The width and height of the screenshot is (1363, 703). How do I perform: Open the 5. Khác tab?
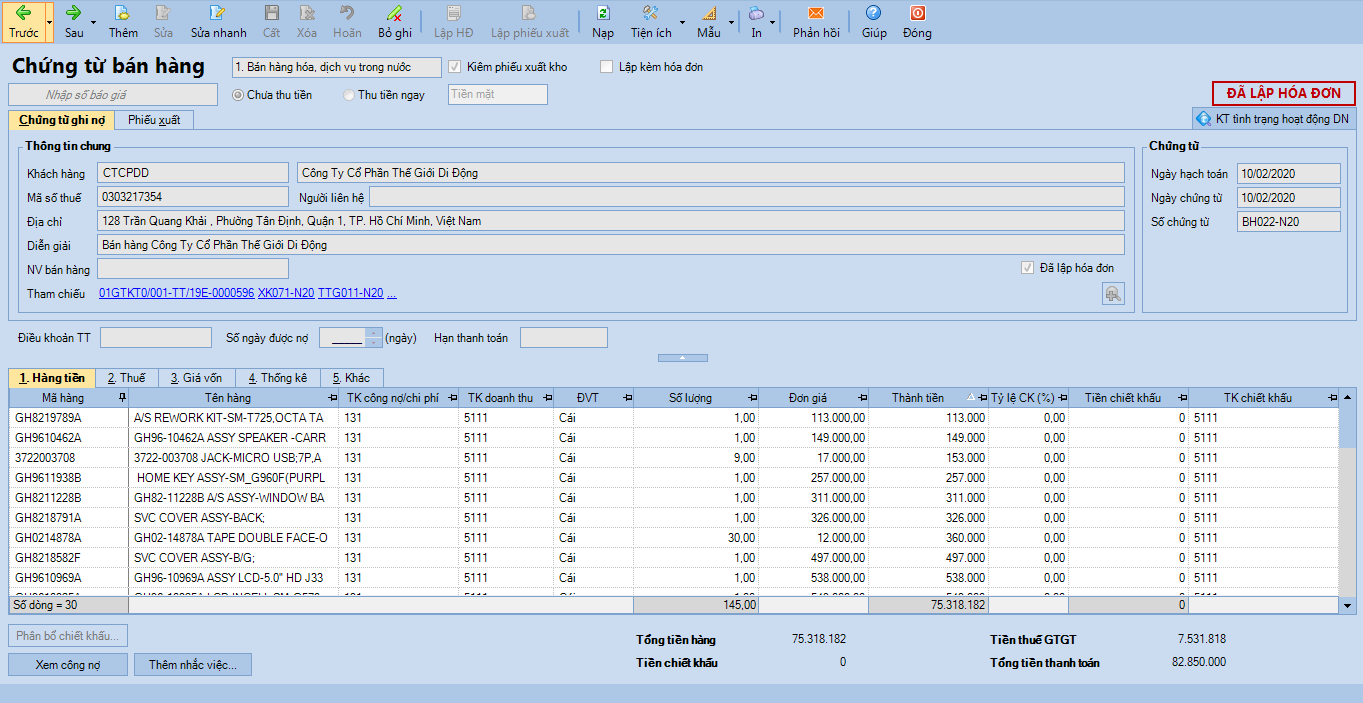tap(351, 378)
